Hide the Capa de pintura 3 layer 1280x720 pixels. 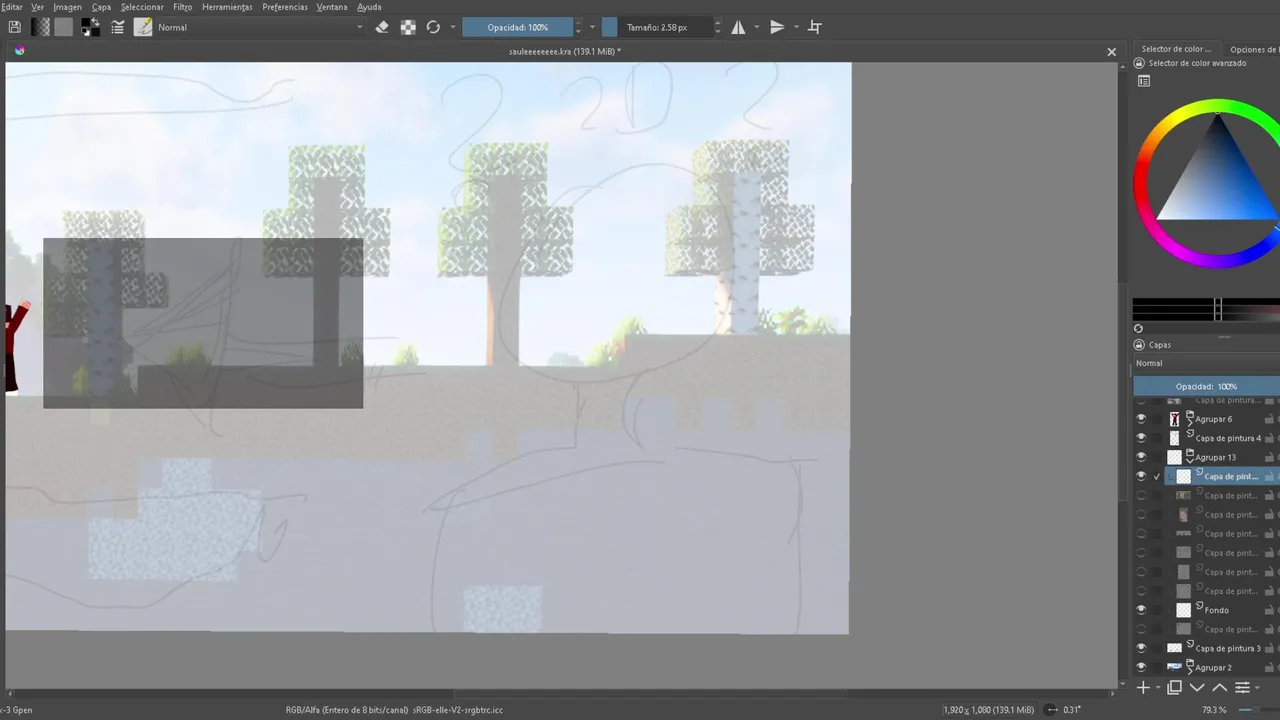pyautogui.click(x=1141, y=648)
